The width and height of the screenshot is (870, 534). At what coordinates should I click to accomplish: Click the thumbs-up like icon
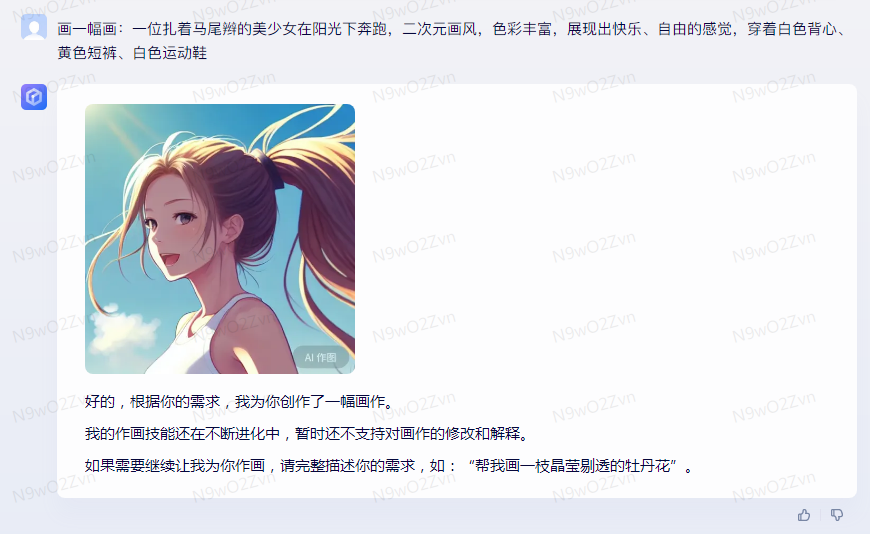[804, 515]
